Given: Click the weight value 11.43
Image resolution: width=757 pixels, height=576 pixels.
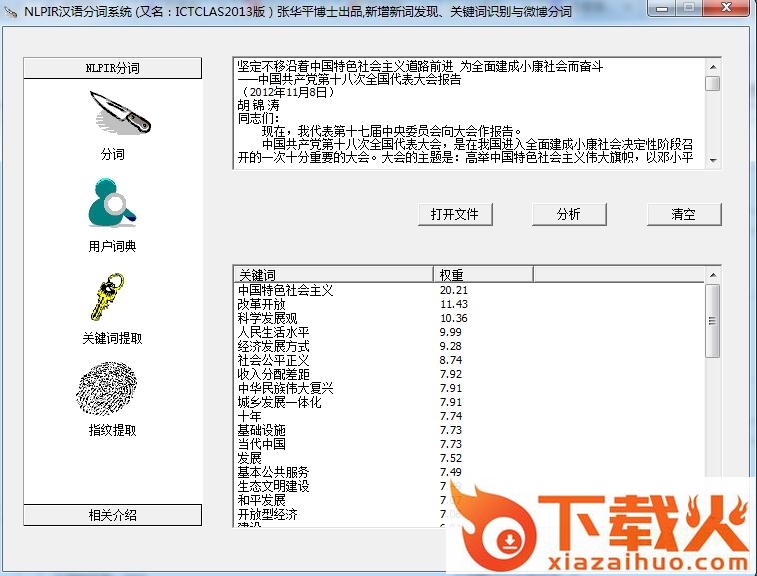Looking at the screenshot, I should pyautogui.click(x=453, y=304).
